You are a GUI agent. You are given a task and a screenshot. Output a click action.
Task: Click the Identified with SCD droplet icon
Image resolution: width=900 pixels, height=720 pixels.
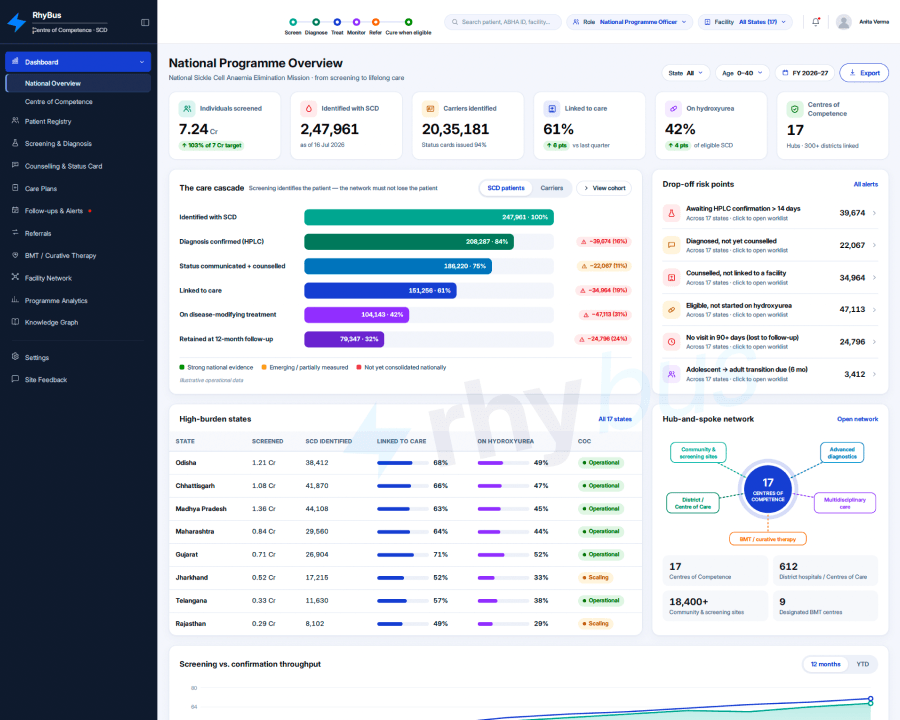pyautogui.click(x=308, y=109)
